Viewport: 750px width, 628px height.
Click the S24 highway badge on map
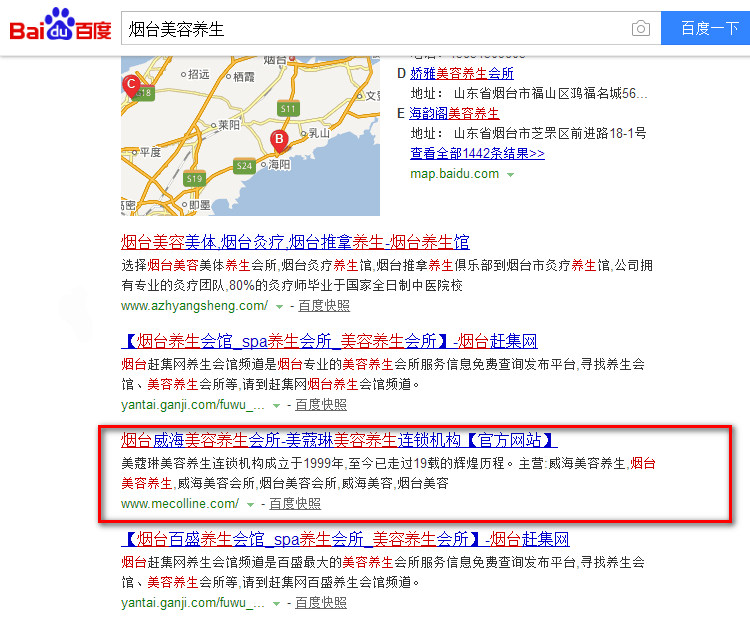[244, 166]
